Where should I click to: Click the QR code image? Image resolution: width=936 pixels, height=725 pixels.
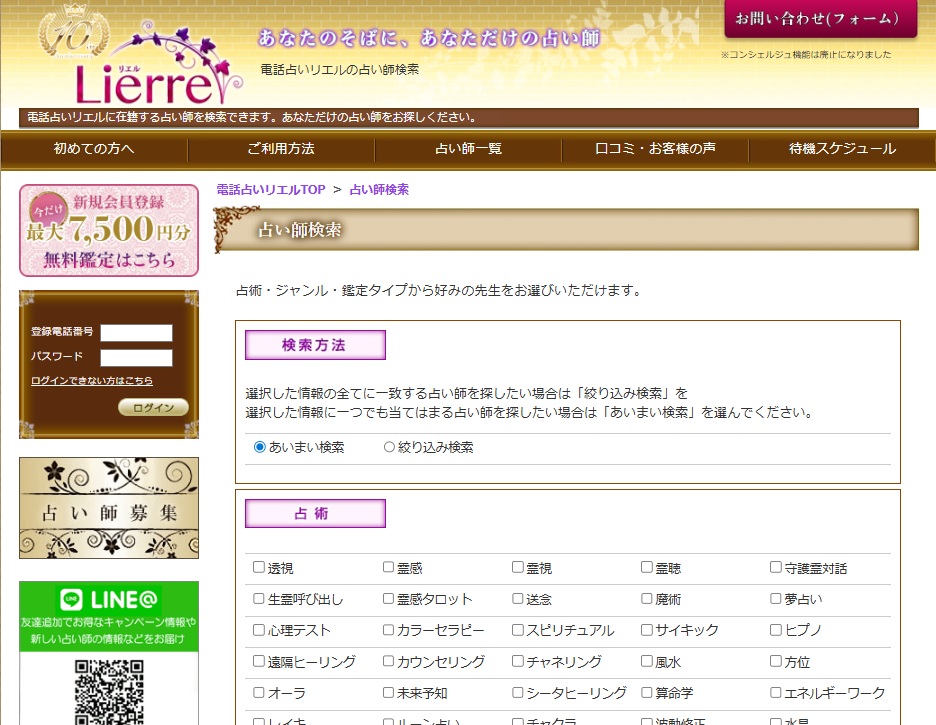click(109, 692)
